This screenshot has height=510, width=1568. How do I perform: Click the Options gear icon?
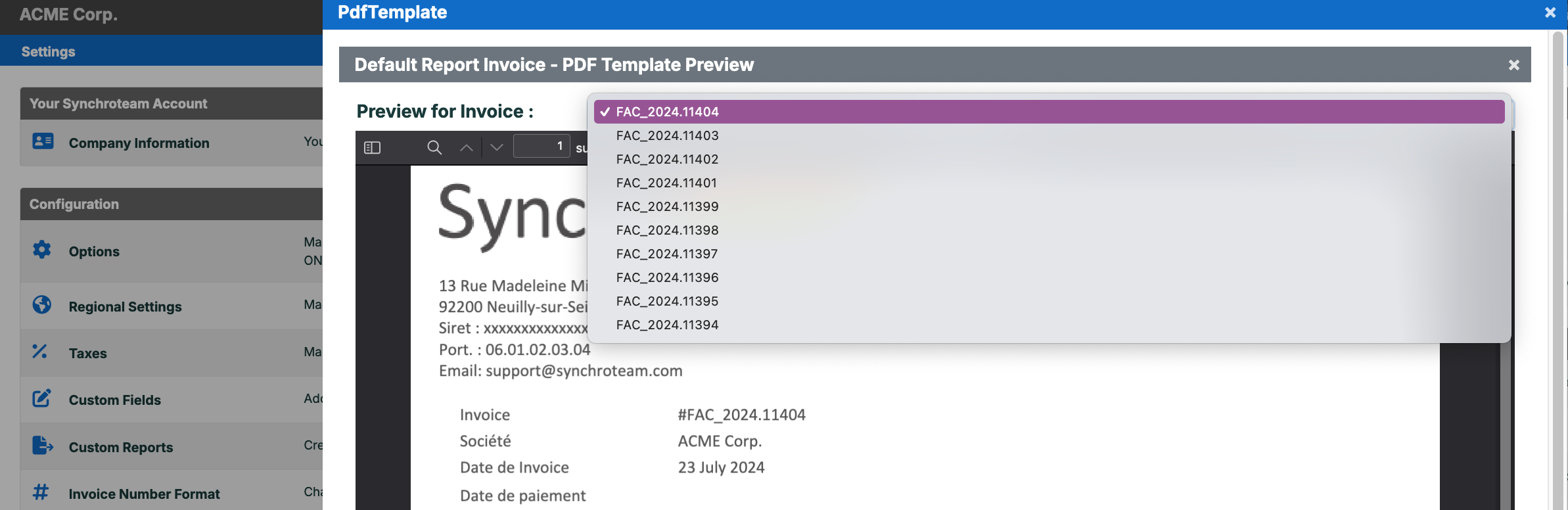[x=42, y=250]
